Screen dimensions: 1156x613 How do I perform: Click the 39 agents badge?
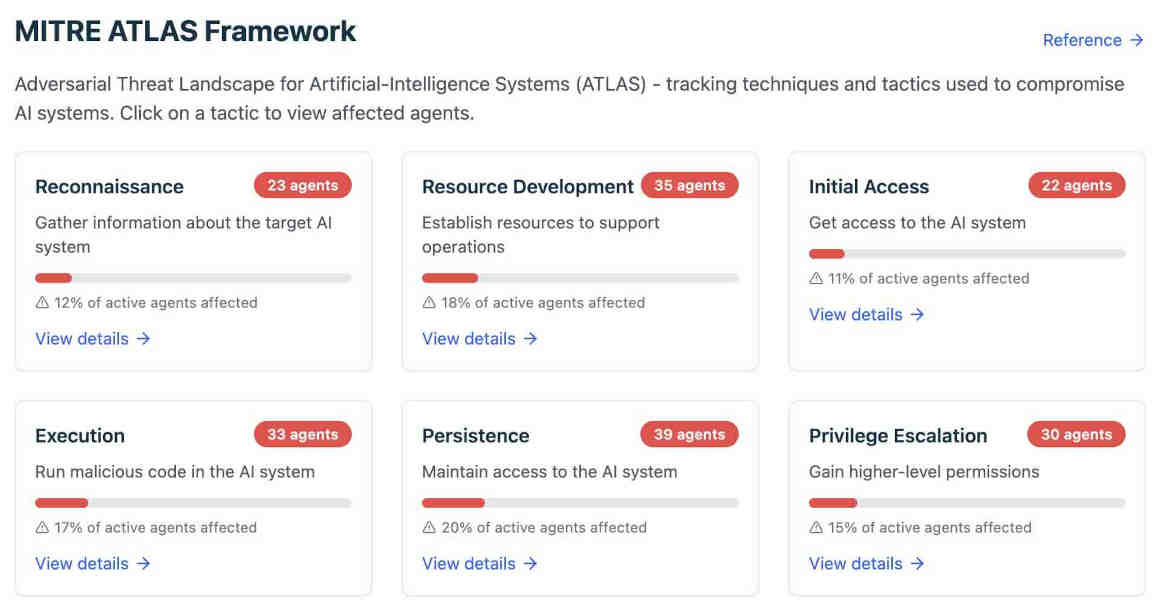pyautogui.click(x=690, y=434)
